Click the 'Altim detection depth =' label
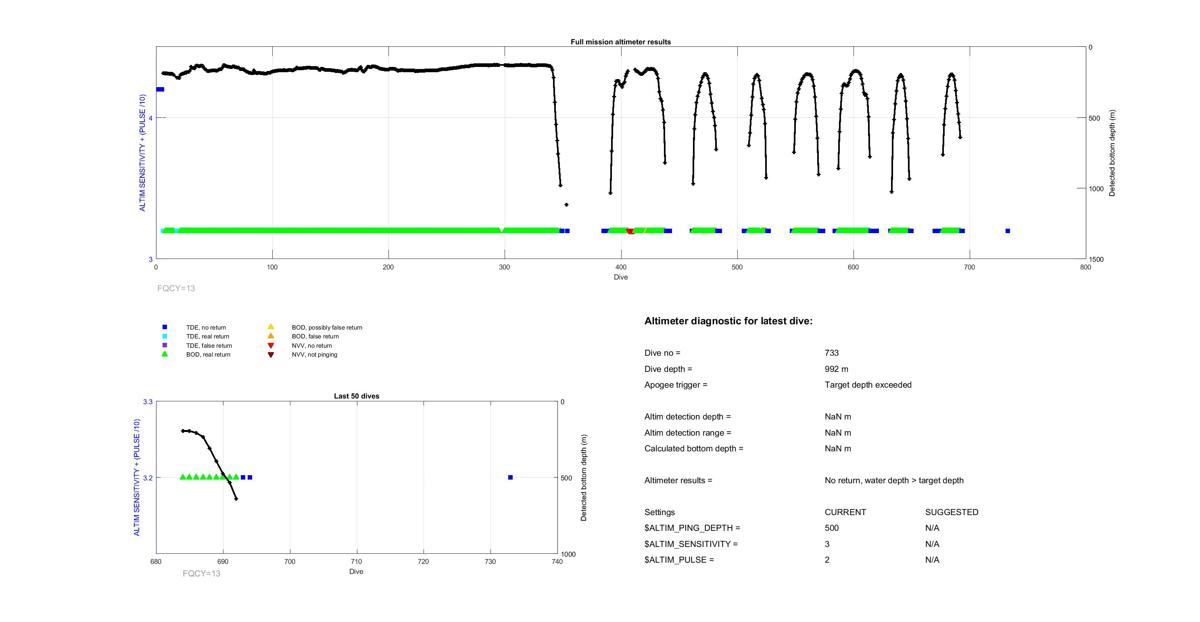 (688, 417)
